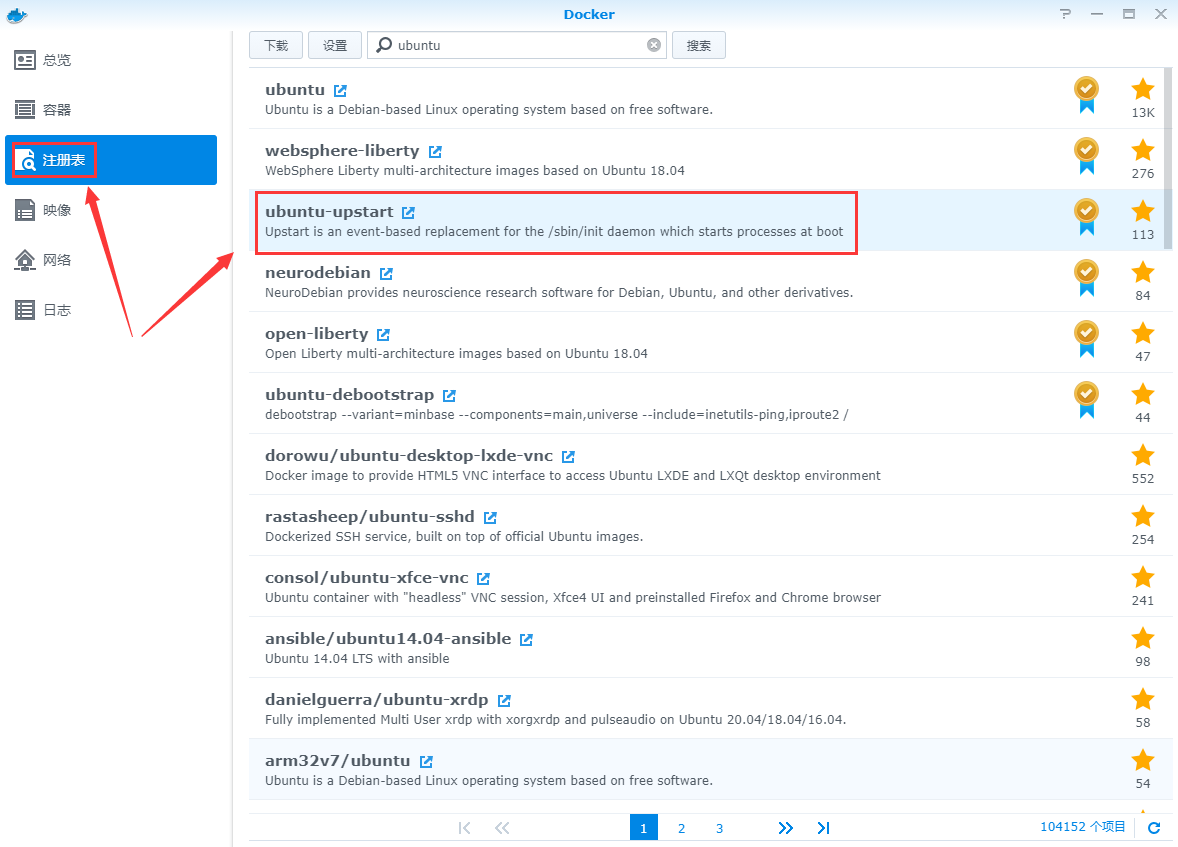Viewport: 1178px width, 847px height.
Task: Open the 日志 log section
Action: coord(57,310)
